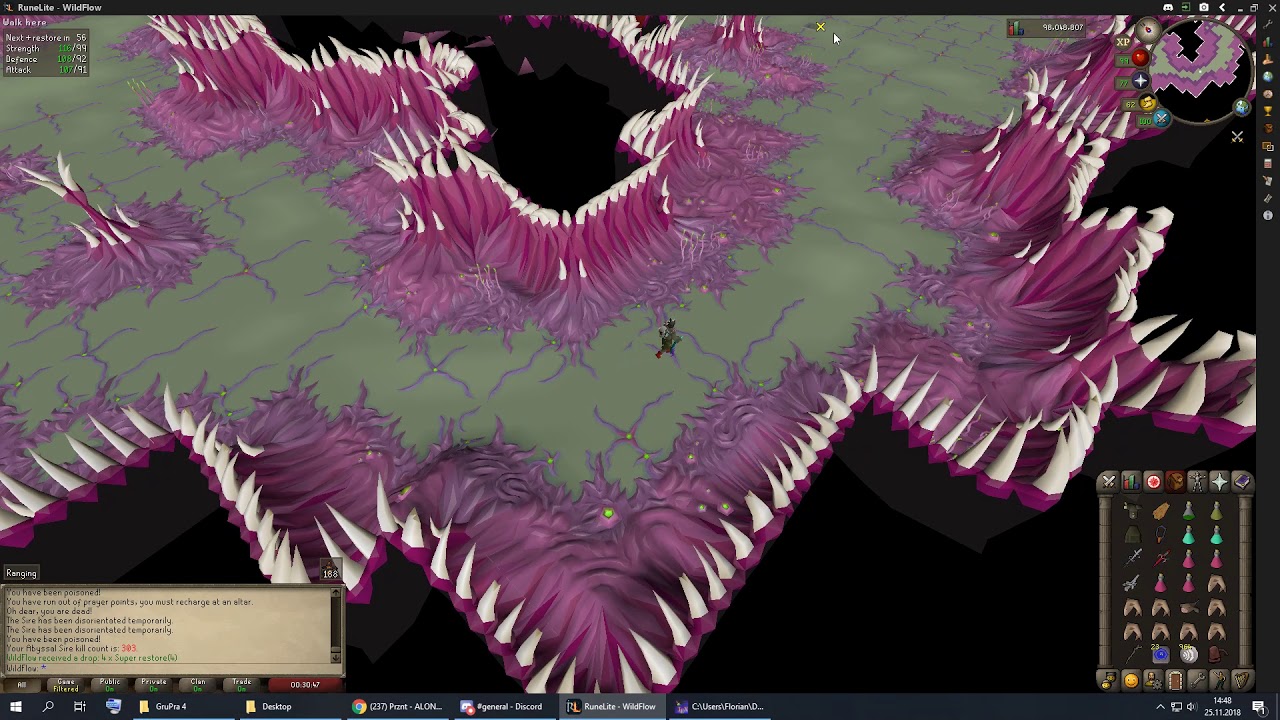Click the Ranging status label

[21, 573]
